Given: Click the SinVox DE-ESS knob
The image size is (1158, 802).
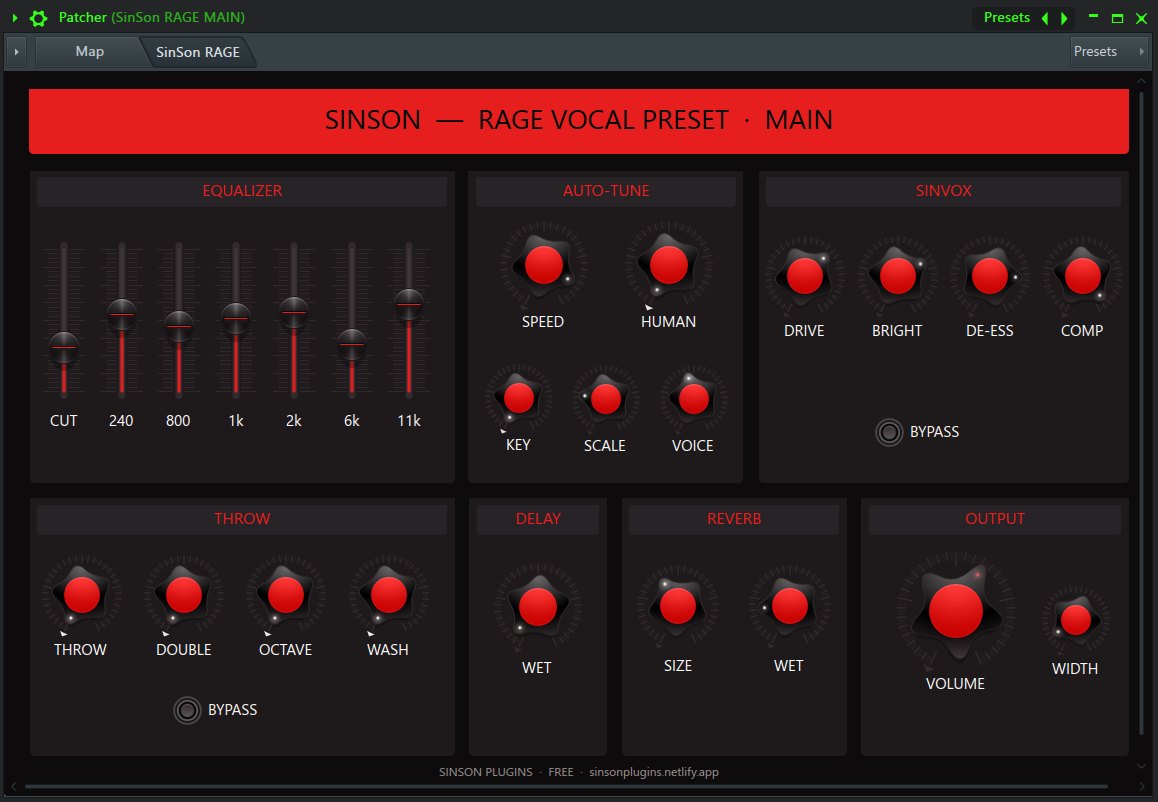Looking at the screenshot, I should coord(990,276).
